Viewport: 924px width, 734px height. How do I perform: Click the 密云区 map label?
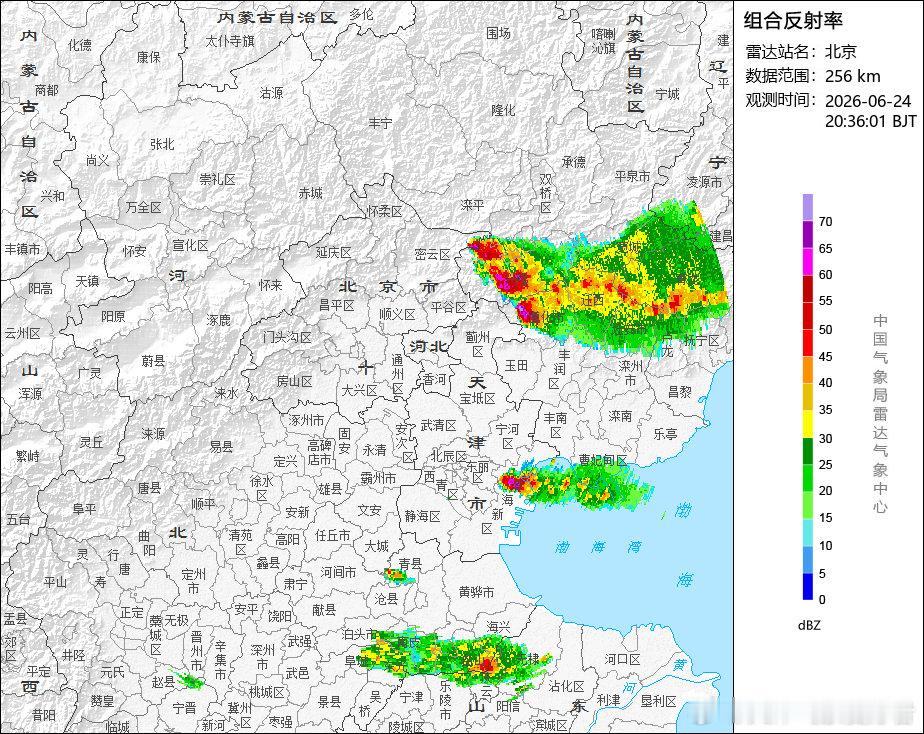click(432, 254)
